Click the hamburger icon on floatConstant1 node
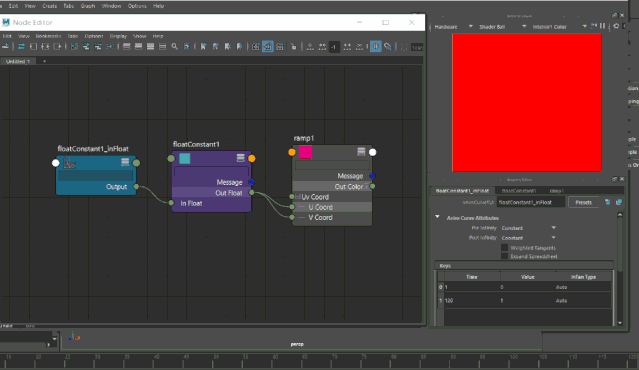639x370 pixels. [x=240, y=158]
